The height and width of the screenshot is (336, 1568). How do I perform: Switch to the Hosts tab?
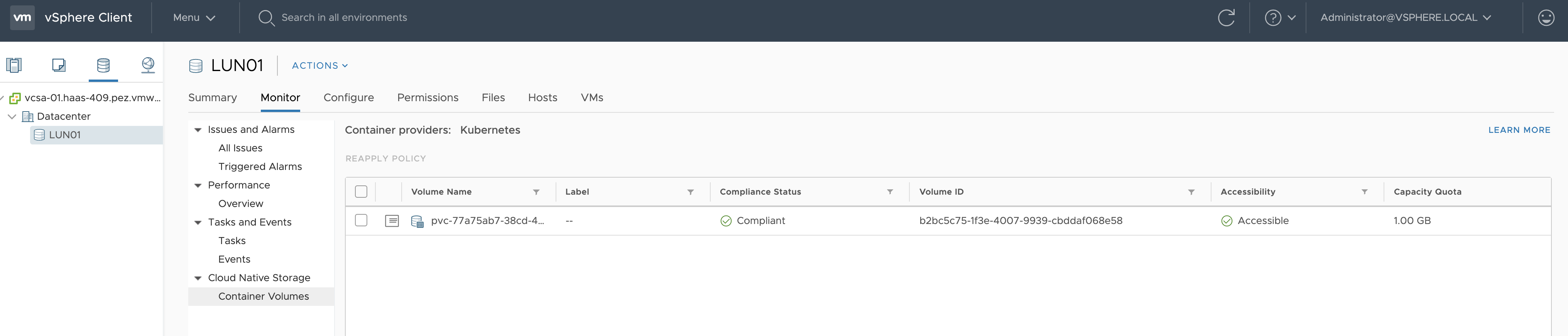pos(542,98)
